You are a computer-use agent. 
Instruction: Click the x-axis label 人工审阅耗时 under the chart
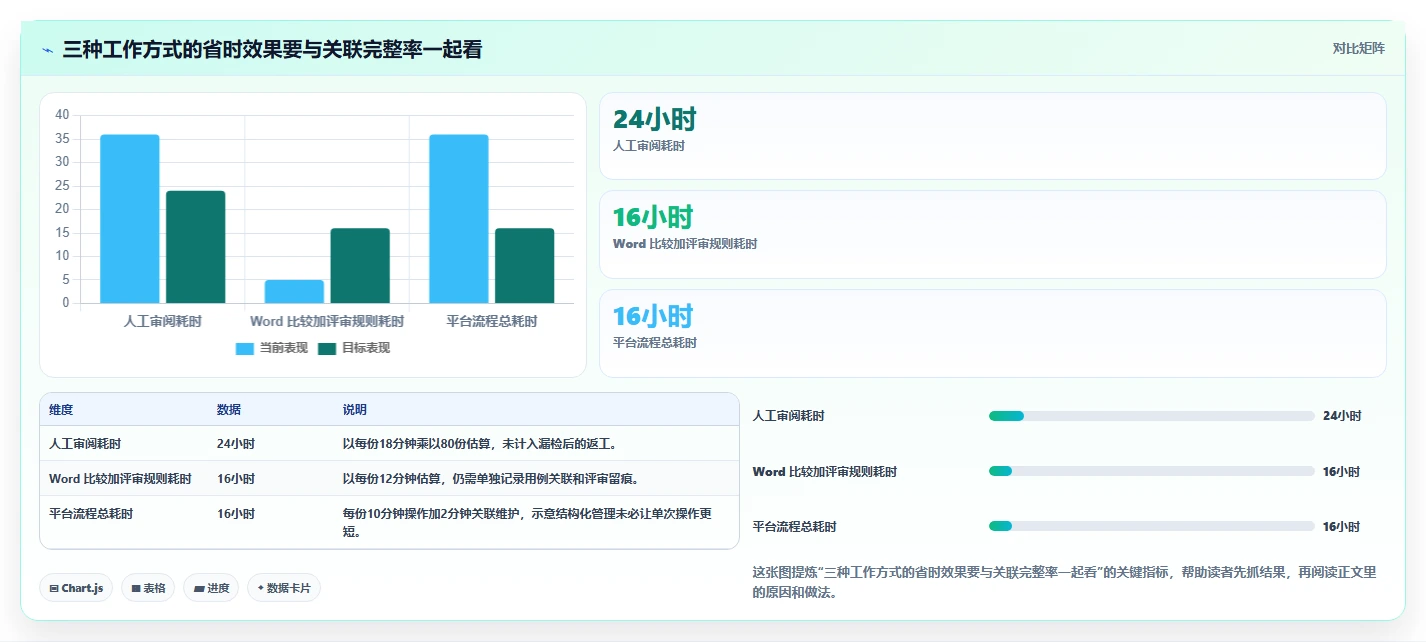click(162, 322)
